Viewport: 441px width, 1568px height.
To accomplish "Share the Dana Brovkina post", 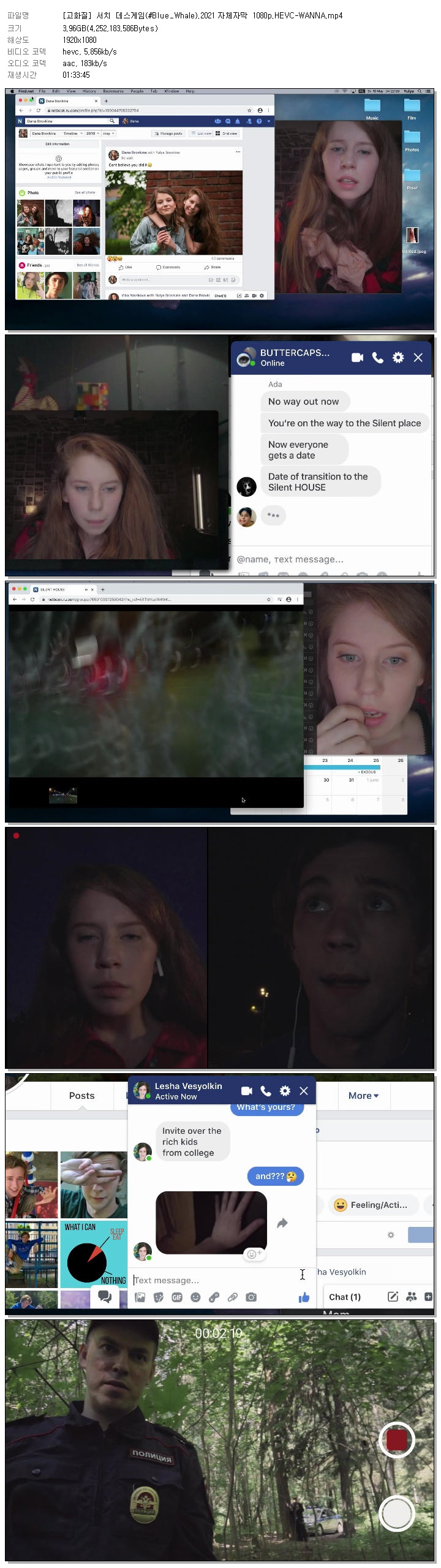I will click(x=213, y=268).
